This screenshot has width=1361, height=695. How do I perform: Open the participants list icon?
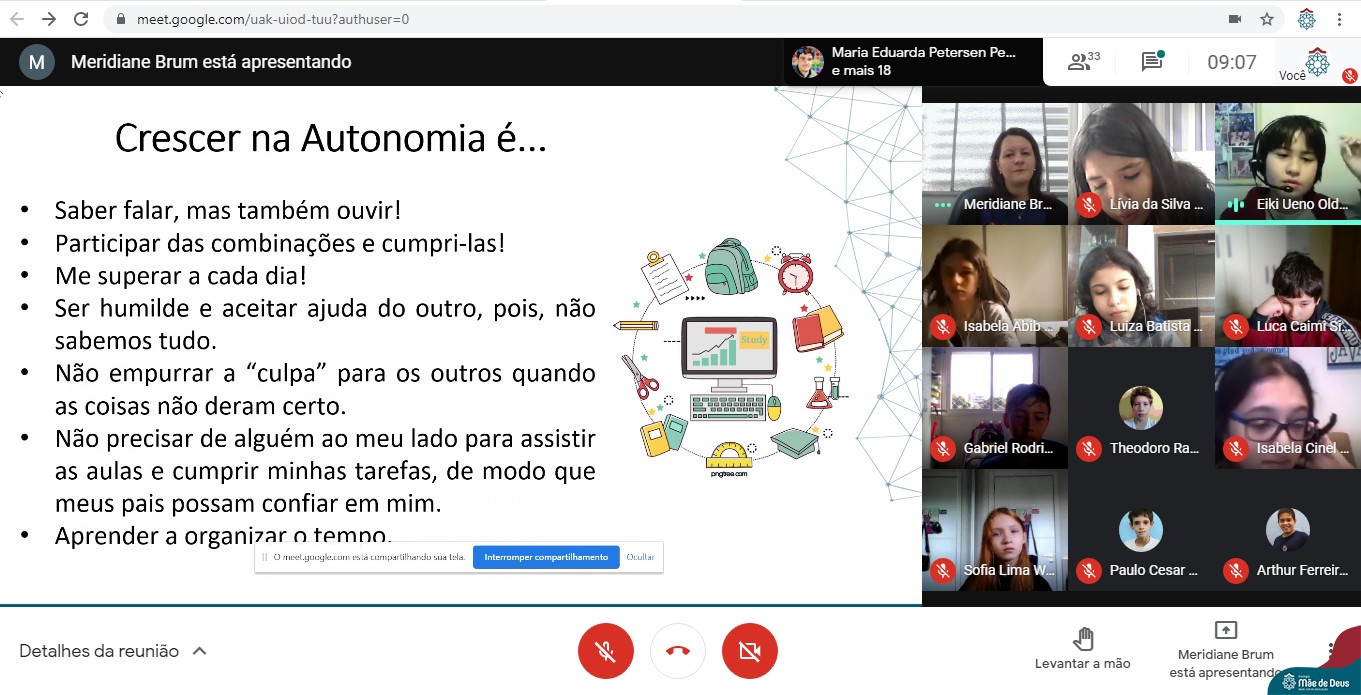click(1082, 62)
